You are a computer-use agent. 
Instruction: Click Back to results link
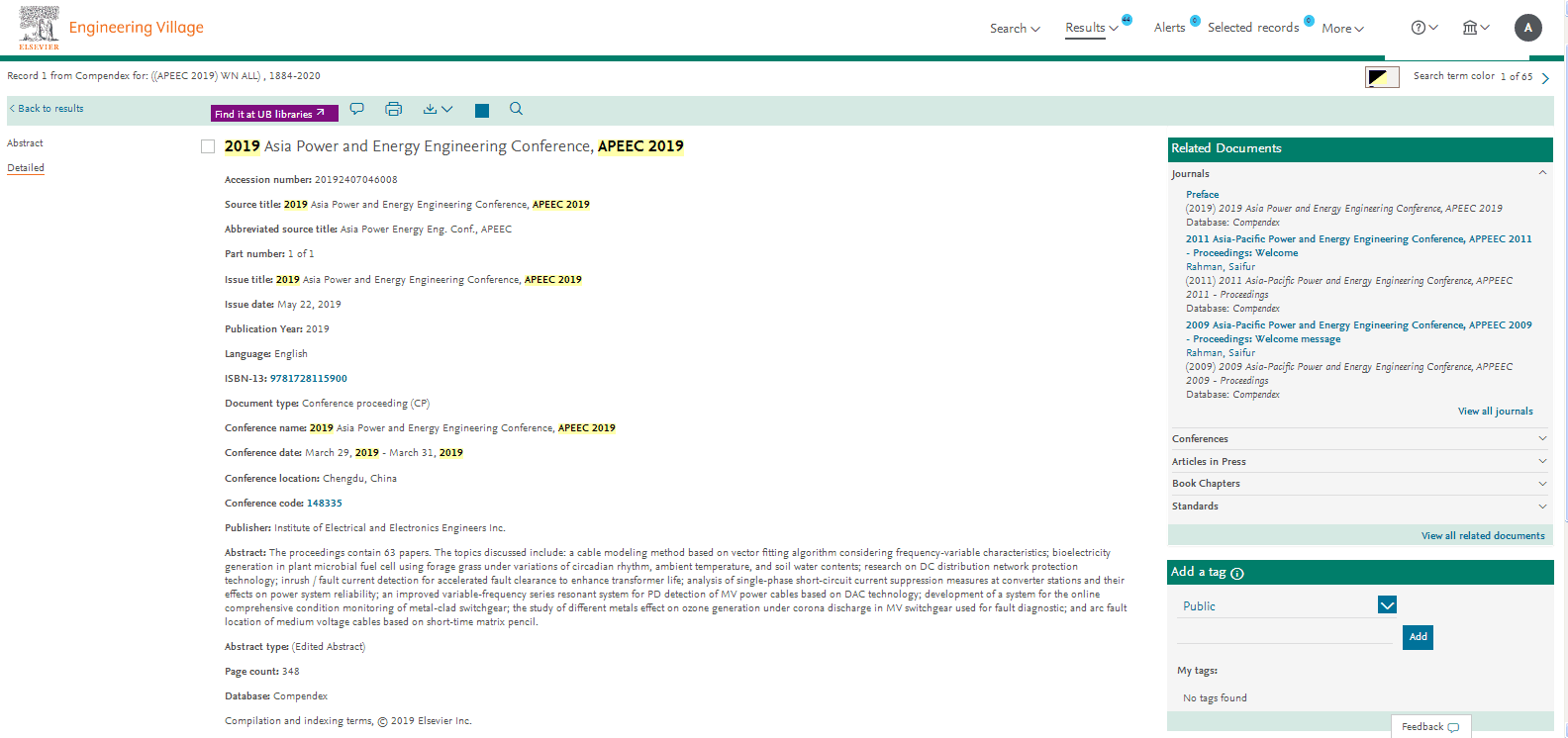47,109
